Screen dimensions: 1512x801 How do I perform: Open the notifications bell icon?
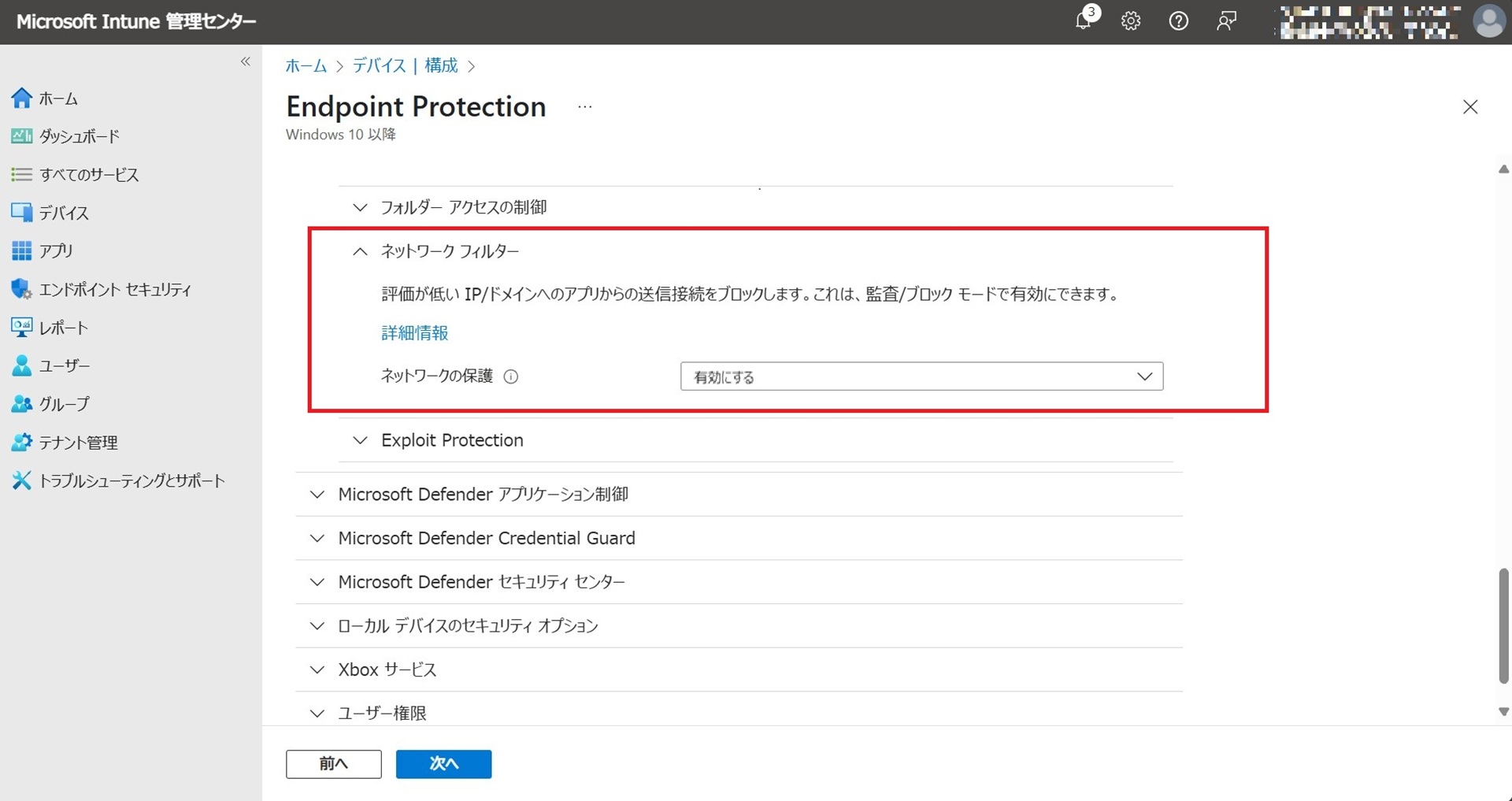1084,21
